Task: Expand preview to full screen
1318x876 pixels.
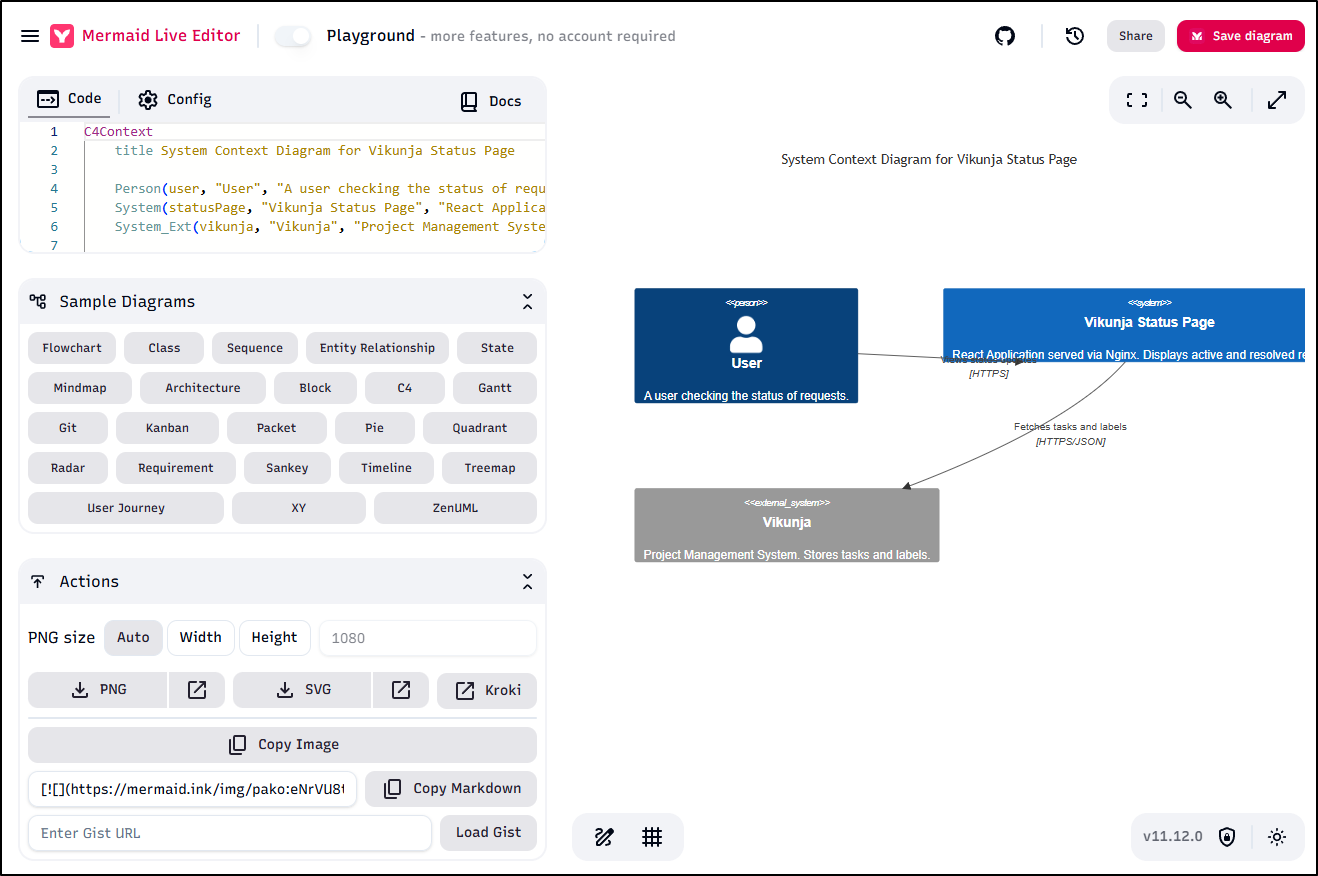Action: click(x=1277, y=100)
